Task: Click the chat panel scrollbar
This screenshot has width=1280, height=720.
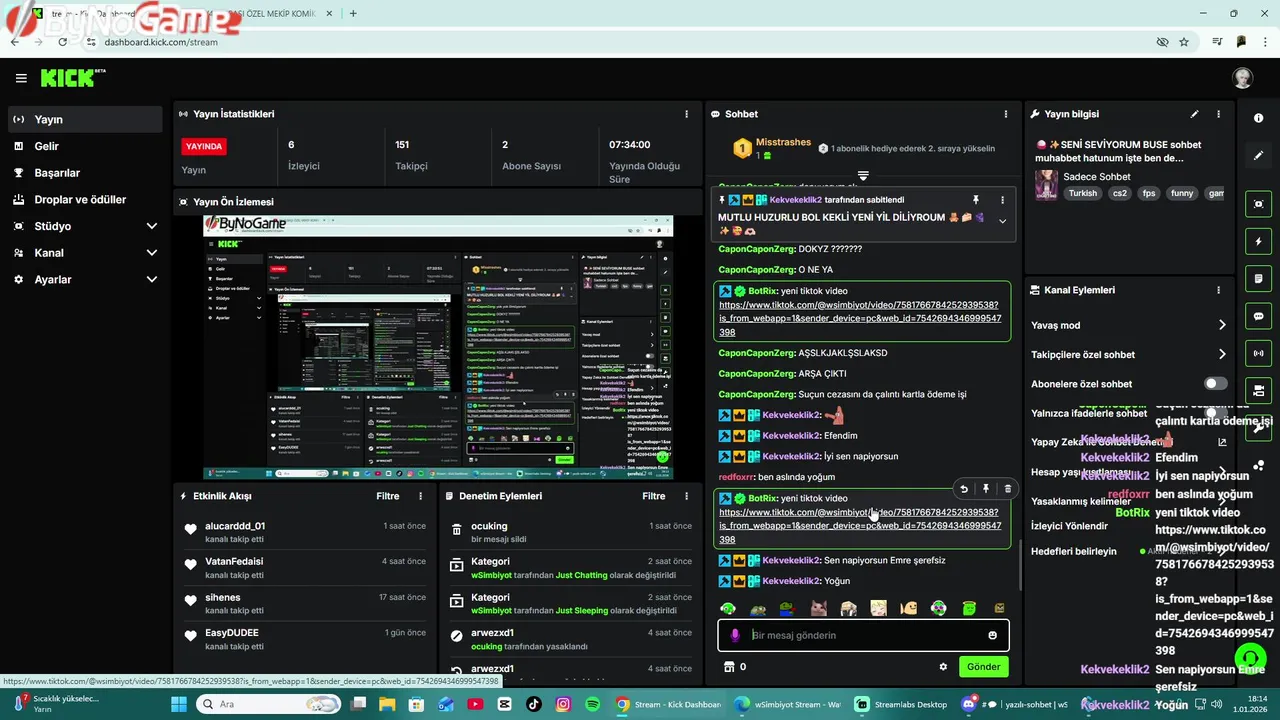Action: (1019, 565)
